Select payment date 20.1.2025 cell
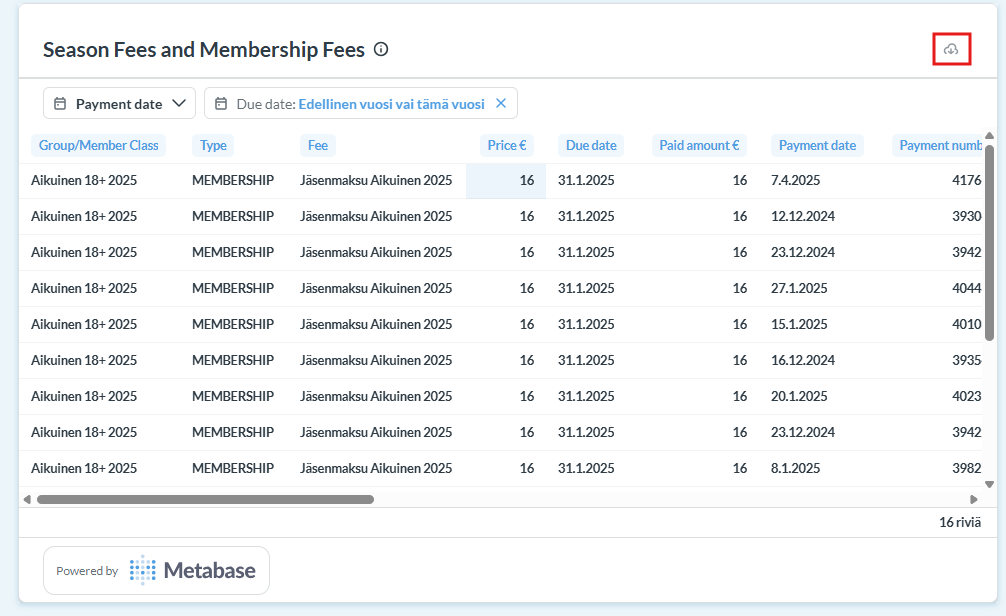Image resolution: width=1006 pixels, height=616 pixels. click(799, 396)
